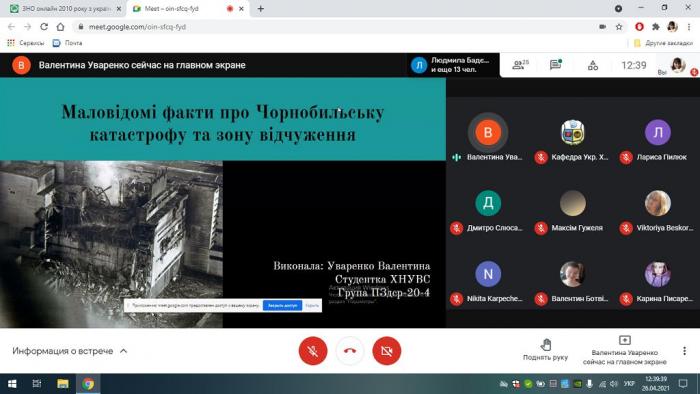
Task: Click the presentation status Валентина Уваренко button
Action: pyautogui.click(x=625, y=351)
